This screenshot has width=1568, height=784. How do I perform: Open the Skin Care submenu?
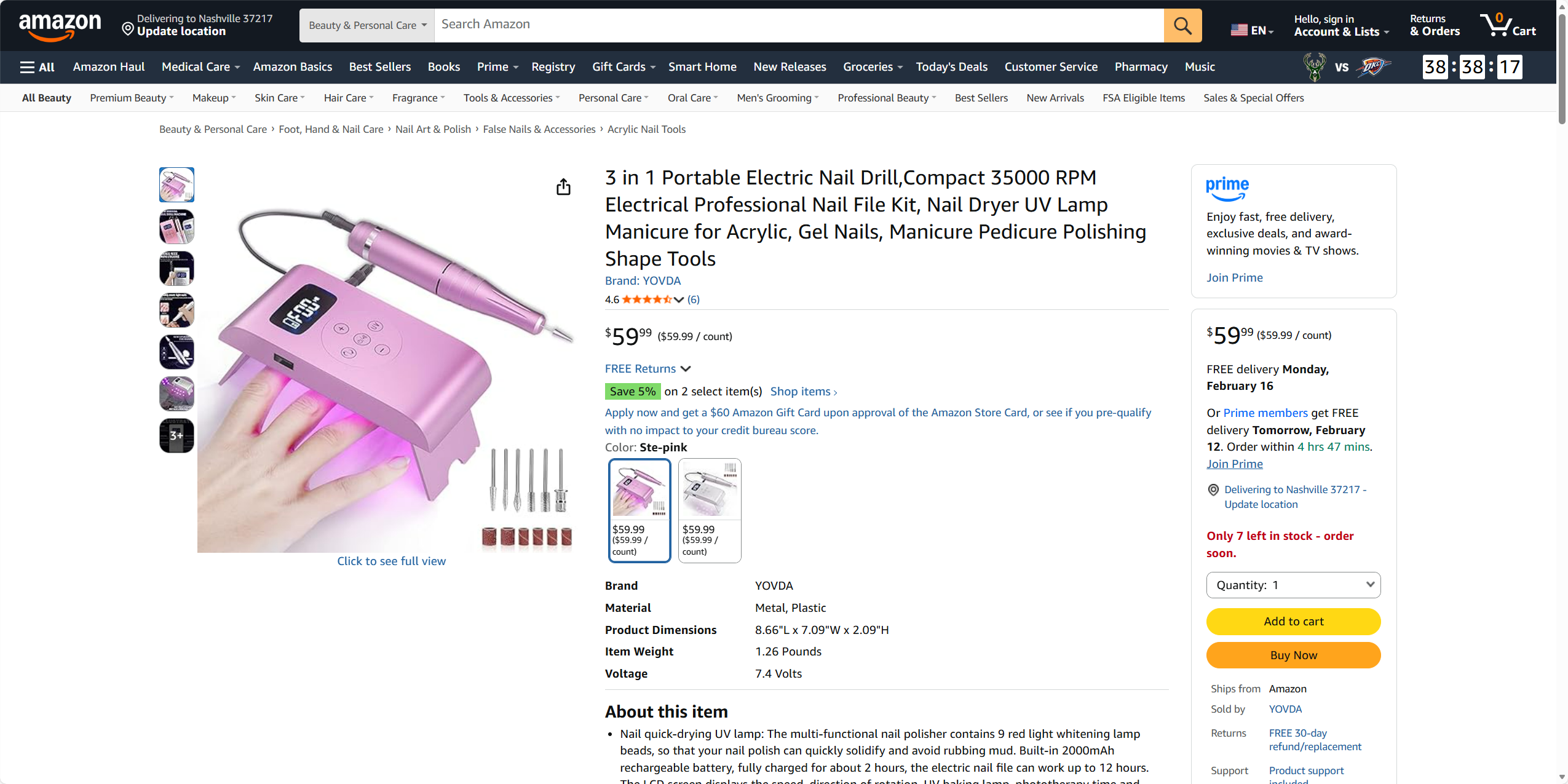point(279,98)
